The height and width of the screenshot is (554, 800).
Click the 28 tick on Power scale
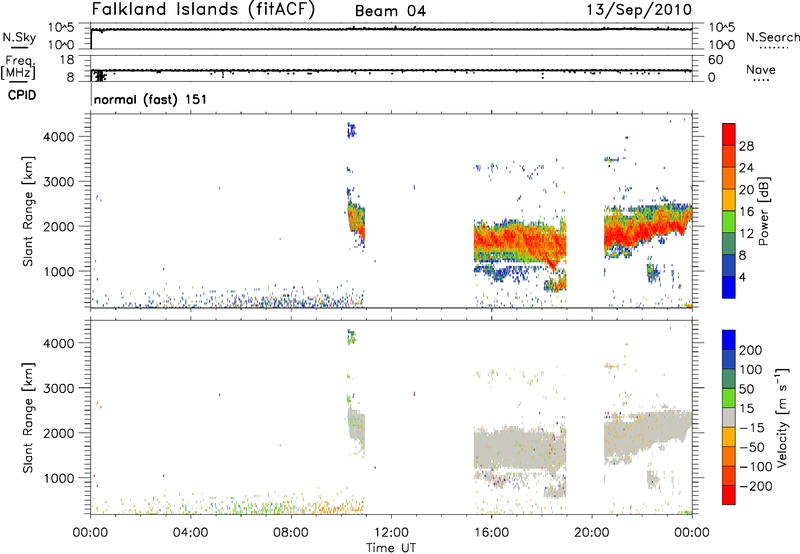(746, 146)
